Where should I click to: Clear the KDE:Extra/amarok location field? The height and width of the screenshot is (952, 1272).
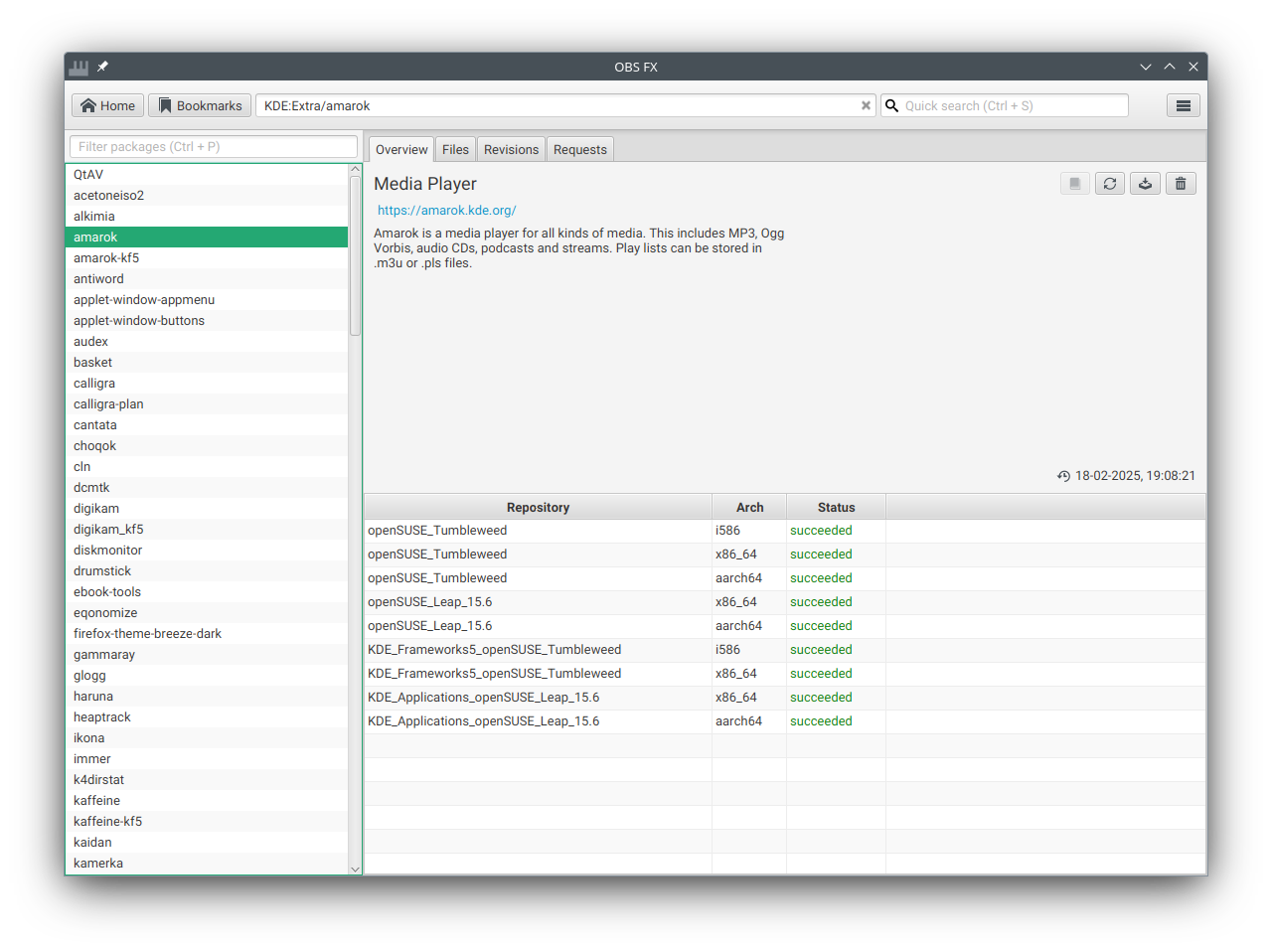pos(866,105)
